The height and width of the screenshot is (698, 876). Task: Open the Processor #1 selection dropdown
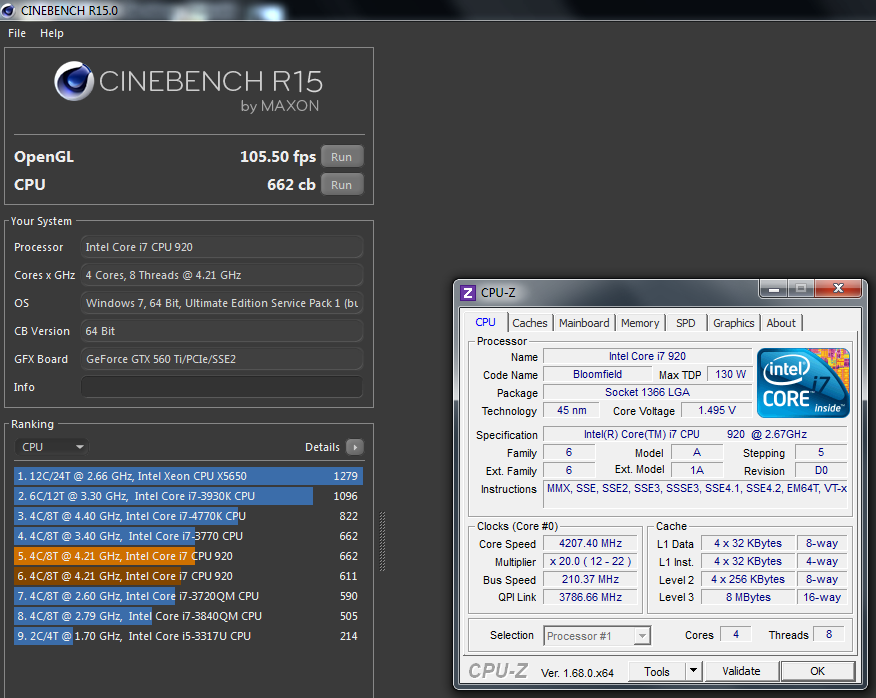pos(597,635)
